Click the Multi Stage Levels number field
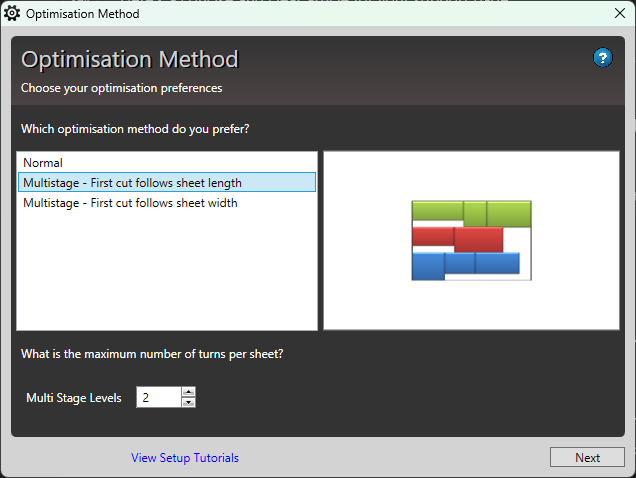This screenshot has width=636, height=478. [158, 398]
